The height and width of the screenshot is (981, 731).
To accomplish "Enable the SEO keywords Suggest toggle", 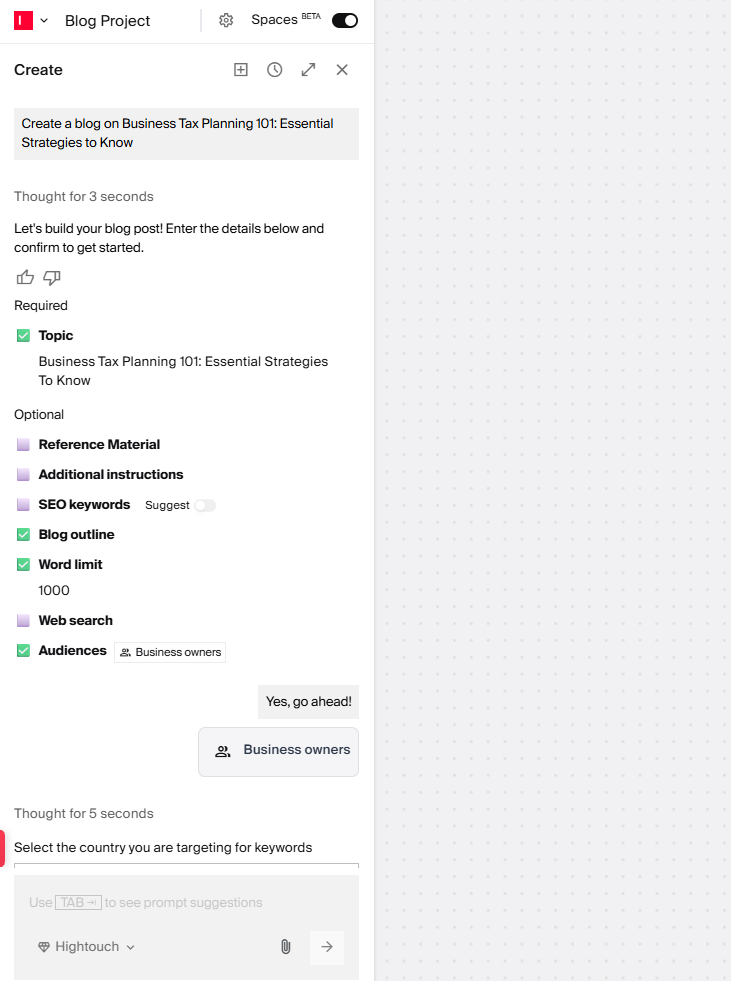I will click(205, 506).
